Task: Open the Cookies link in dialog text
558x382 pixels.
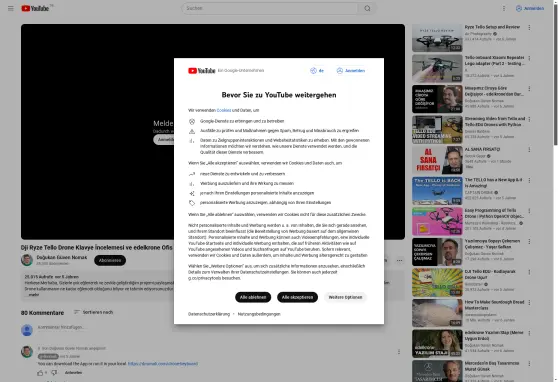Action: (x=224, y=110)
